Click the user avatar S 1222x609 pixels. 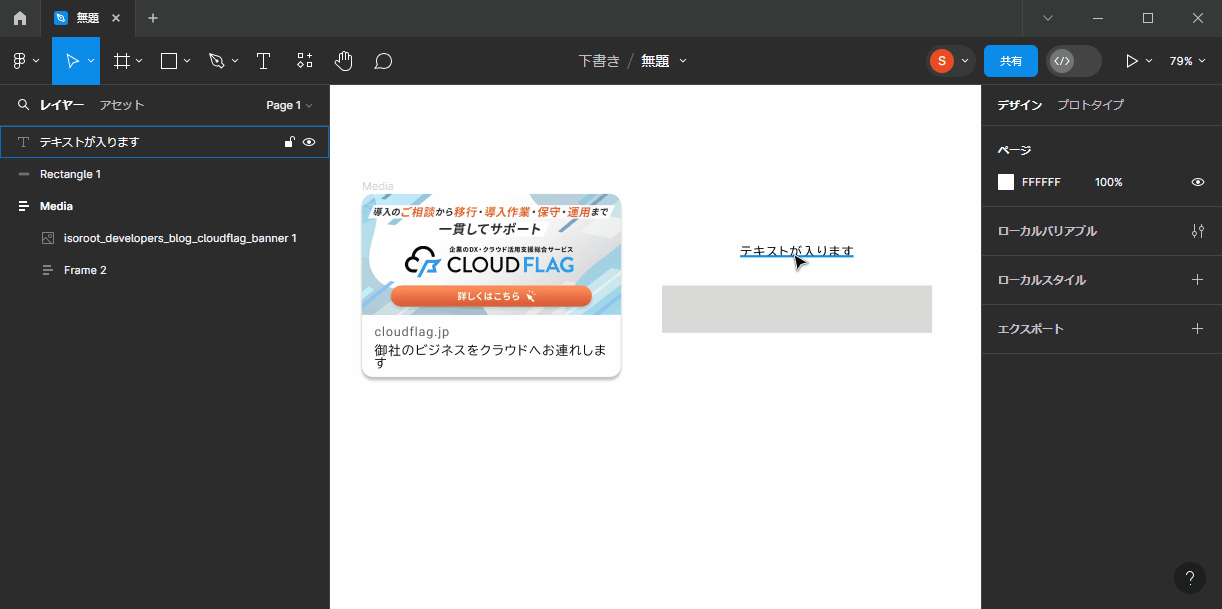click(x=941, y=61)
